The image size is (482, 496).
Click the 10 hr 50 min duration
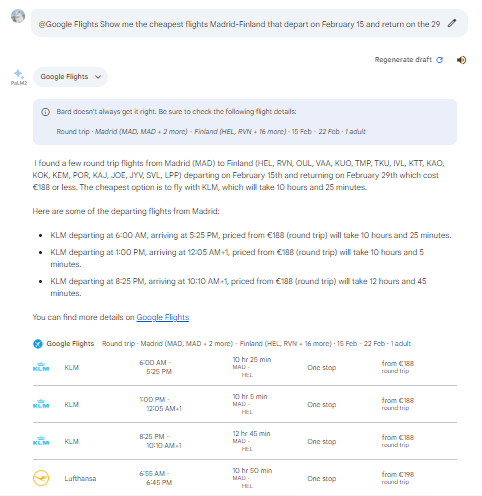252,471
